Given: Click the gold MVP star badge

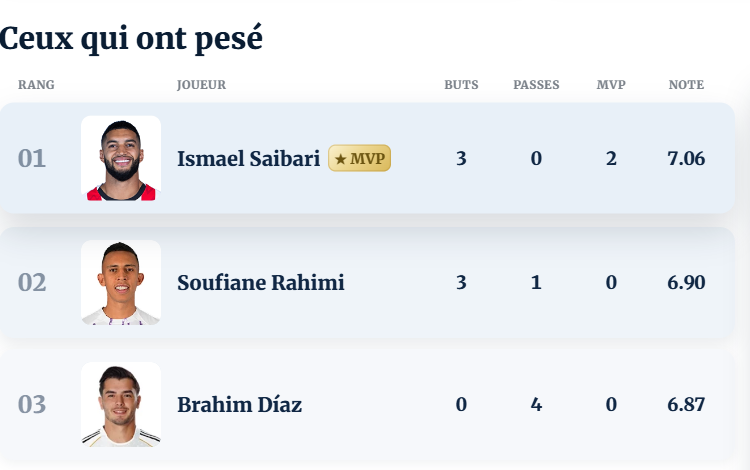Looking at the screenshot, I should (360, 158).
